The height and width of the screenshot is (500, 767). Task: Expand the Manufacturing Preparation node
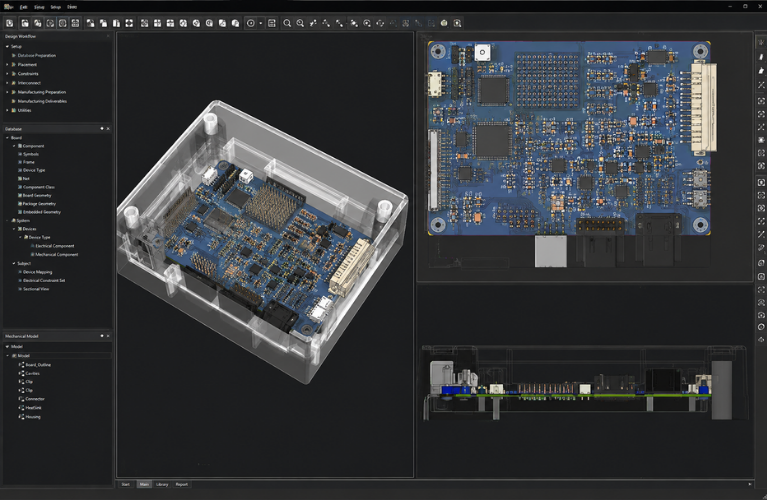pyautogui.click(x=7, y=92)
